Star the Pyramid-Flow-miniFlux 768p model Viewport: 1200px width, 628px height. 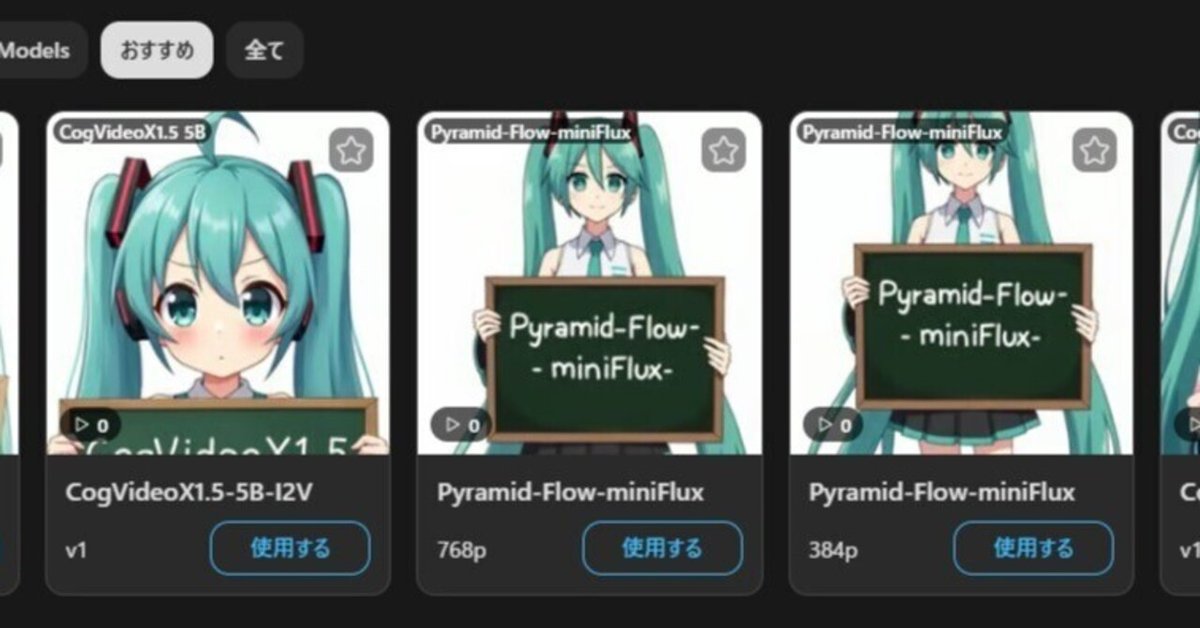click(723, 151)
